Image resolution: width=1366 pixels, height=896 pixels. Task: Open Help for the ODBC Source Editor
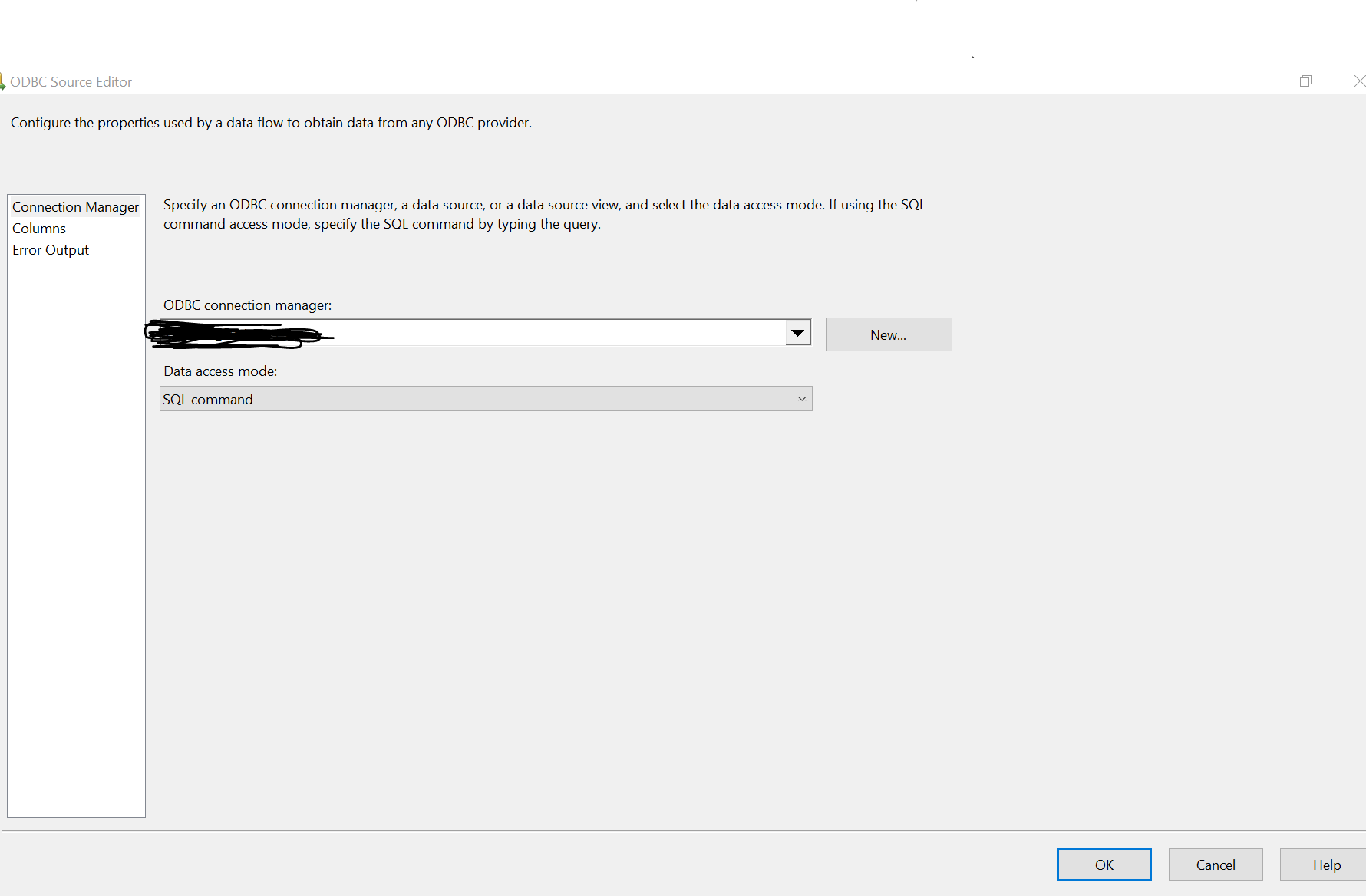pos(1327,865)
